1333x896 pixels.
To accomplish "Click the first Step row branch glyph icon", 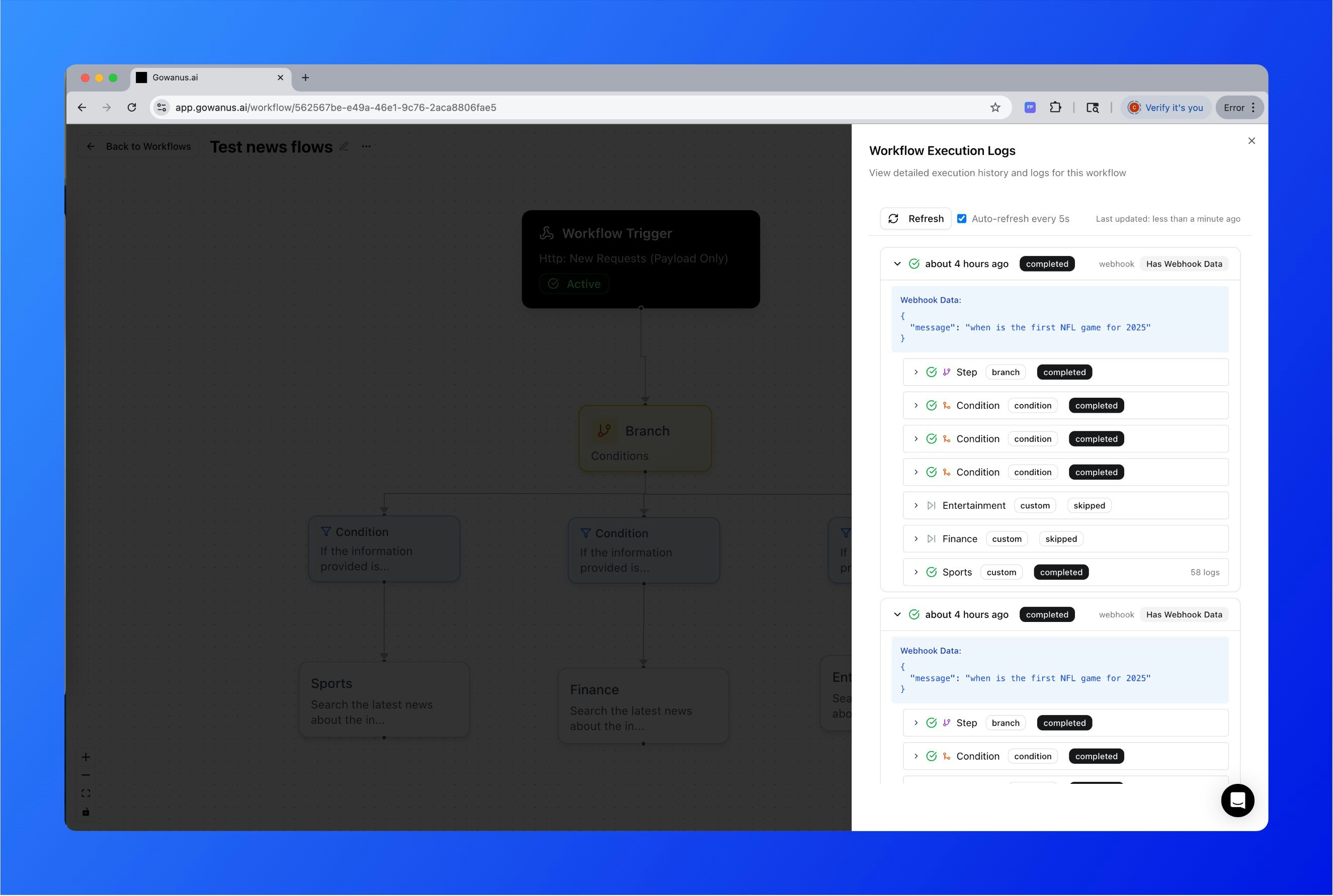I will (x=947, y=373).
